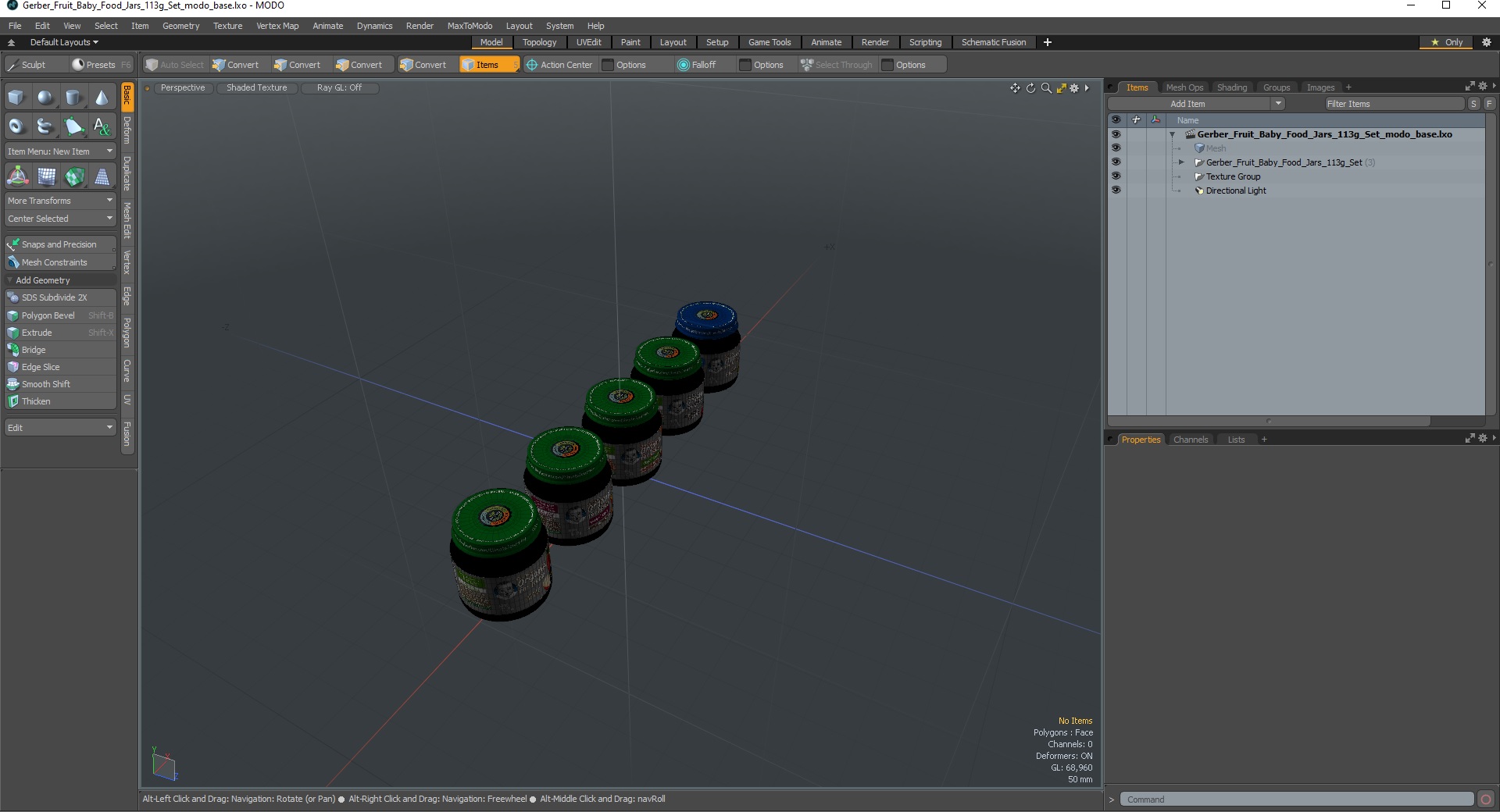Select the Smooth Shift tool
Image resolution: width=1500 pixels, height=812 pixels.
[x=60, y=384]
